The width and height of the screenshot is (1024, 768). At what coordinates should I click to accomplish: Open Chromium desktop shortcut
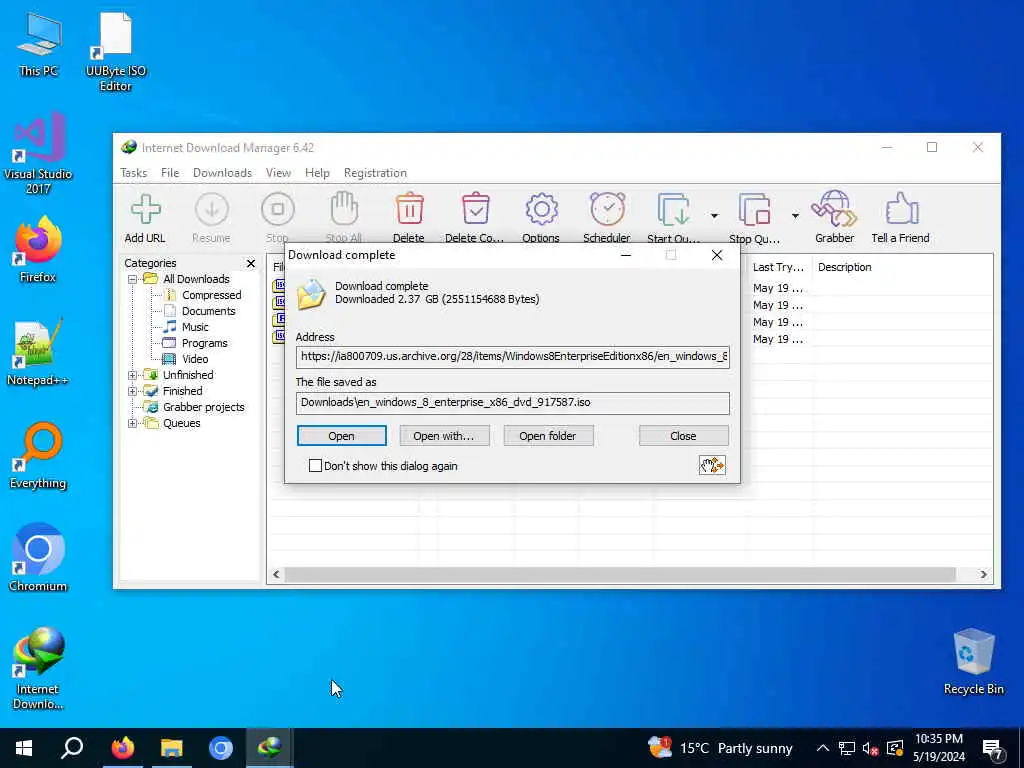pyautogui.click(x=38, y=558)
